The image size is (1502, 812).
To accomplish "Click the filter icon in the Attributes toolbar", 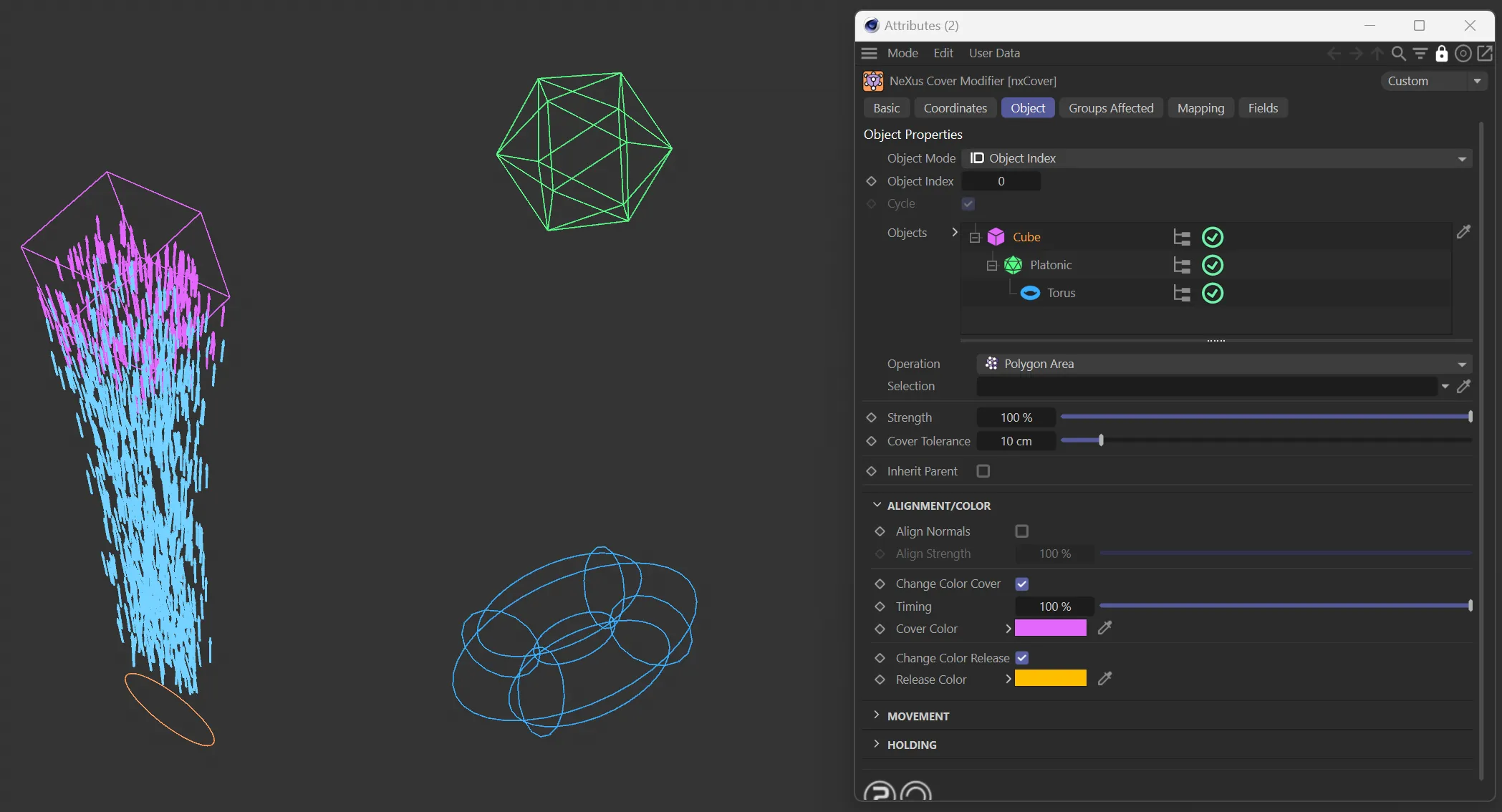I will pos(1420,54).
